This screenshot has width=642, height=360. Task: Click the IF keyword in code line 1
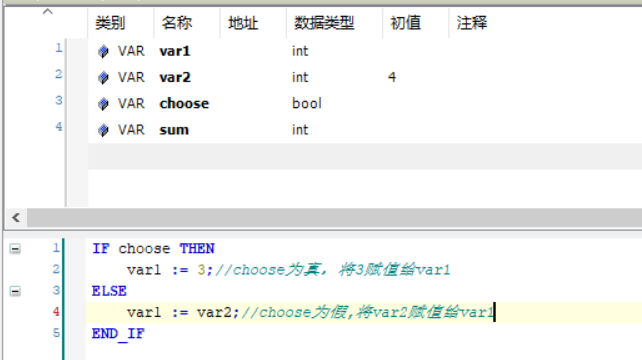[101, 249]
